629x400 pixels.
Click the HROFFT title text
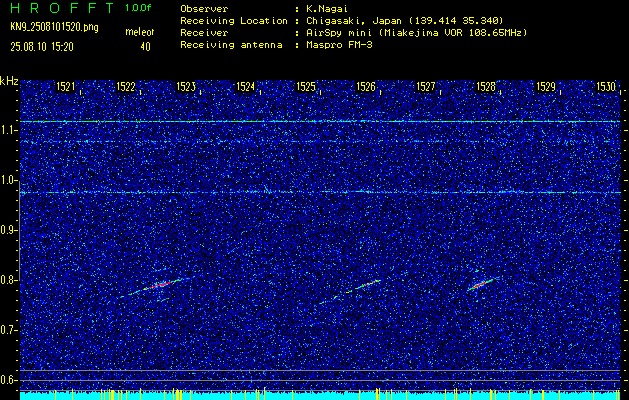point(62,8)
